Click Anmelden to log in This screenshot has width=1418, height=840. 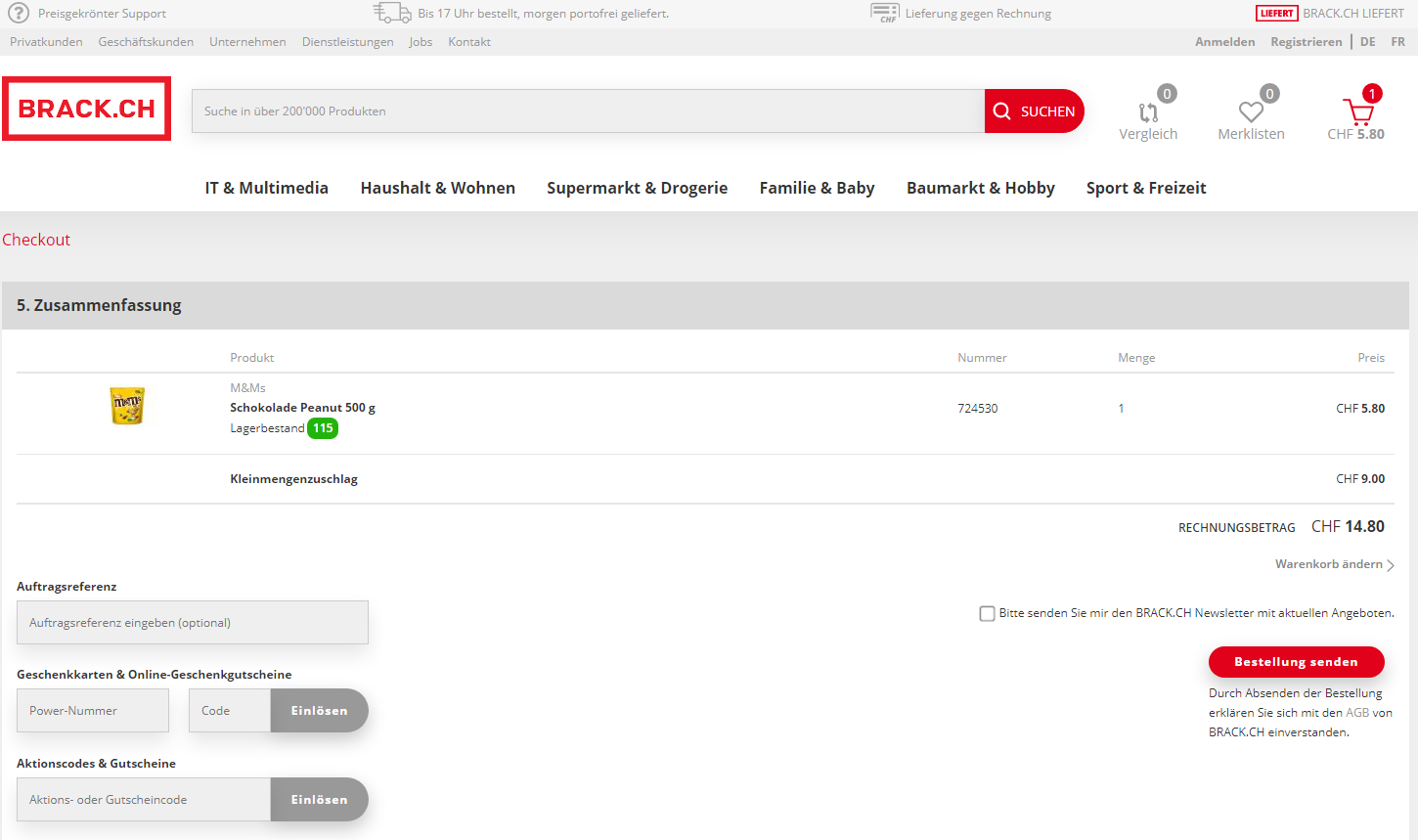click(1224, 42)
